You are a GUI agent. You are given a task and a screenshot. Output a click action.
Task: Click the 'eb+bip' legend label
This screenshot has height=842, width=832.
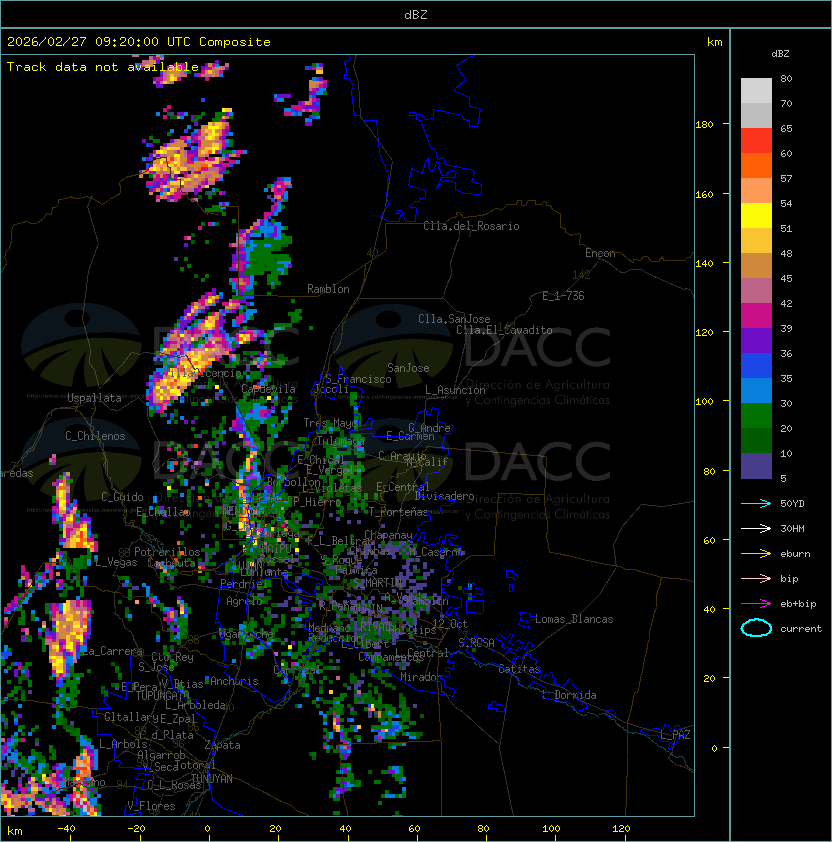pyautogui.click(x=798, y=604)
